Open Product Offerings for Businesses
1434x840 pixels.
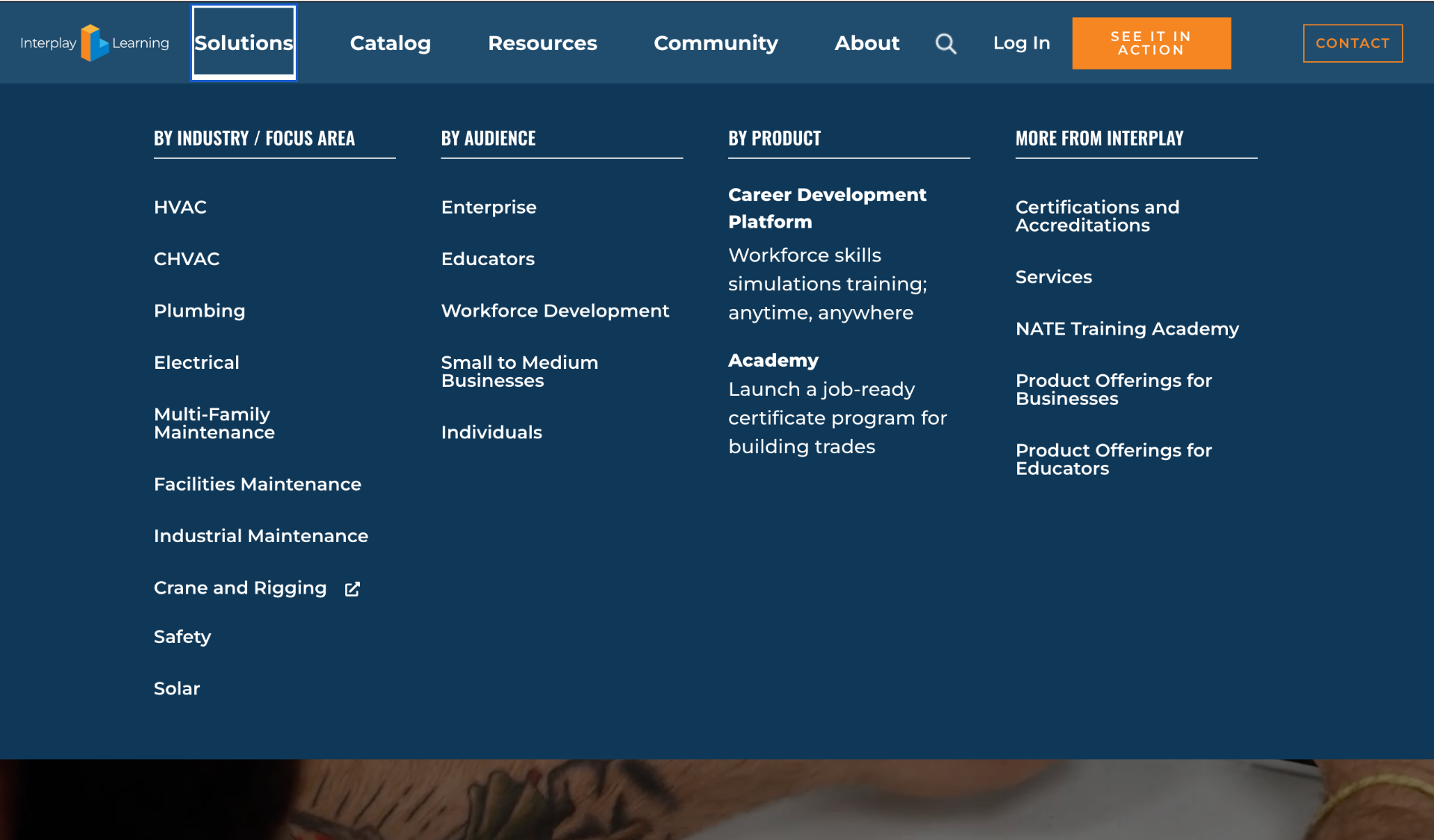click(1114, 390)
